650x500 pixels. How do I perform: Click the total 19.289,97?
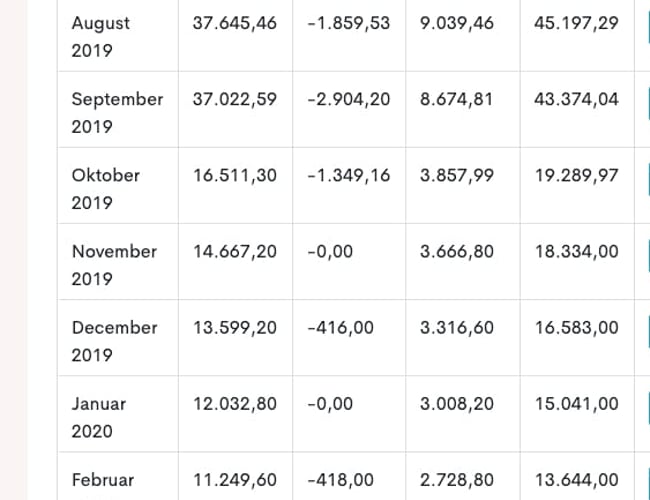point(577,175)
